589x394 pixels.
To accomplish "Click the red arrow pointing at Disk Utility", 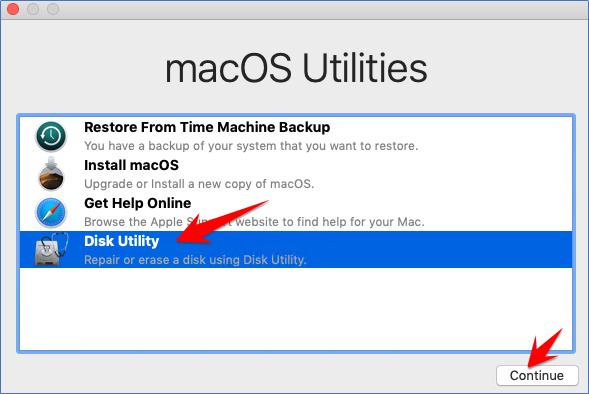I will tap(222, 221).
